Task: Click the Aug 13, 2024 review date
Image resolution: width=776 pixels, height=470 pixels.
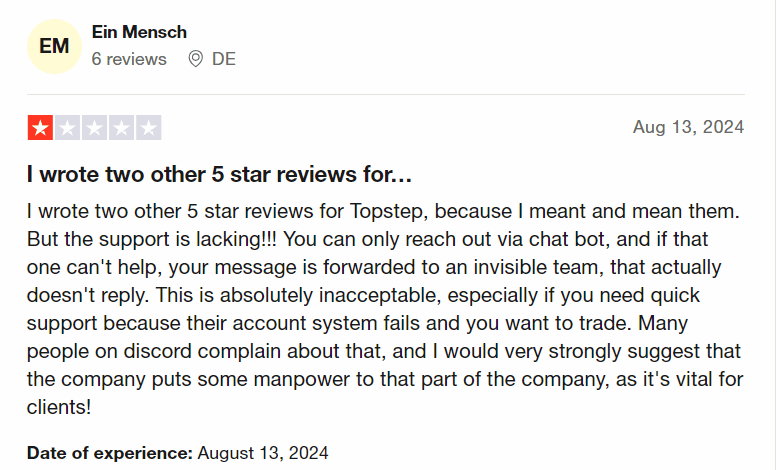Action: coord(688,127)
